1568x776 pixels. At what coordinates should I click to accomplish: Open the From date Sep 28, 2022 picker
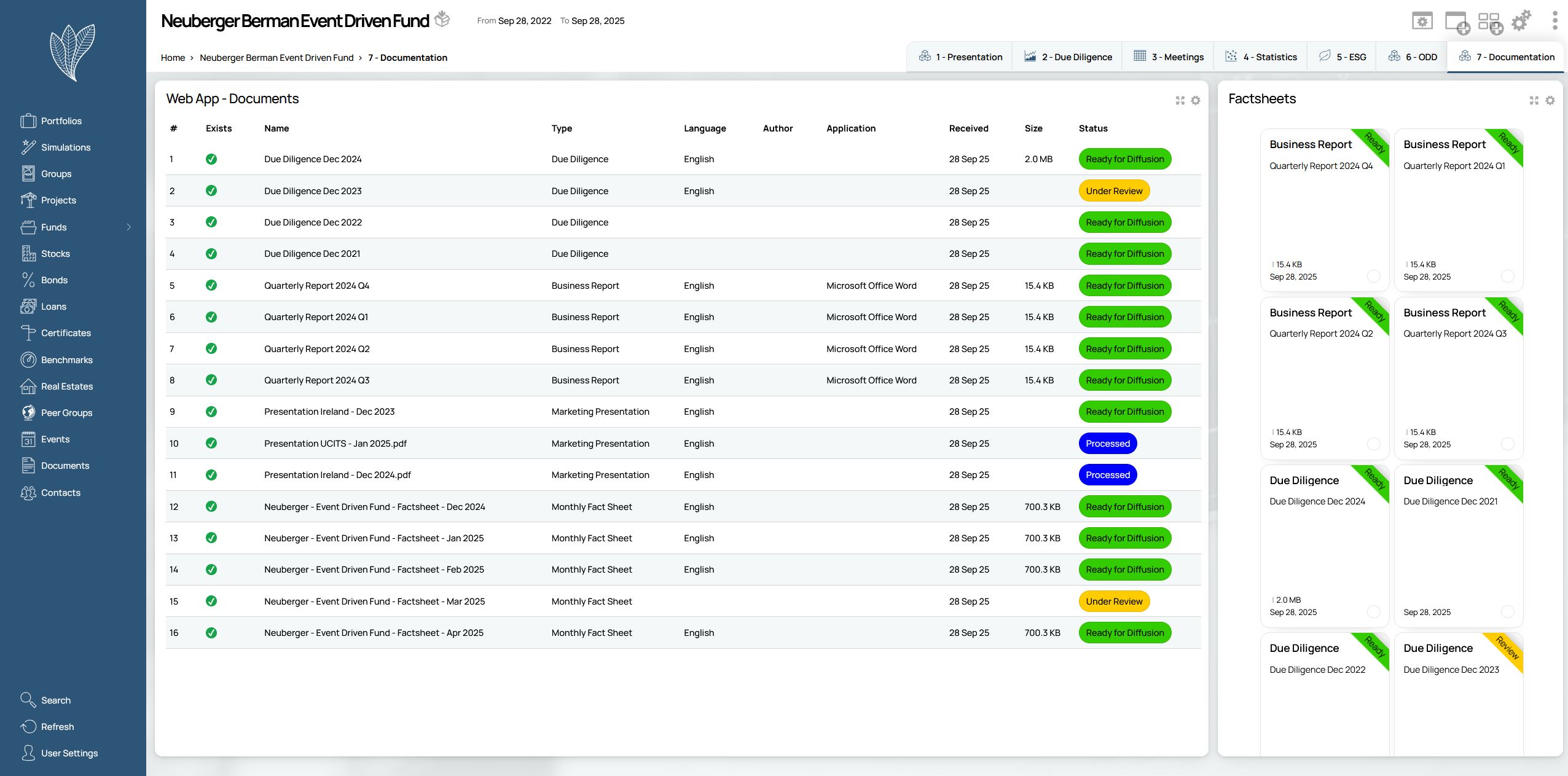tap(524, 21)
